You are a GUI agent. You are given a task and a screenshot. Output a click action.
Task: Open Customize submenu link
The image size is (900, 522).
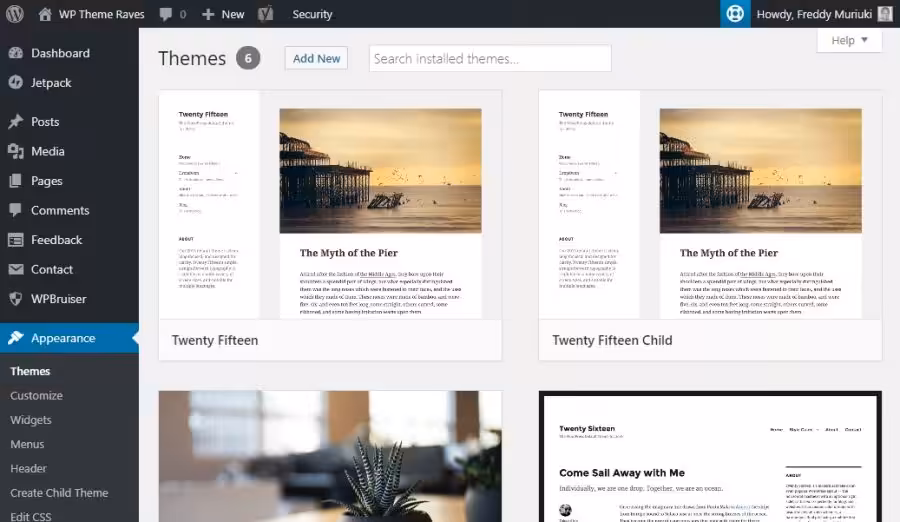pos(36,395)
